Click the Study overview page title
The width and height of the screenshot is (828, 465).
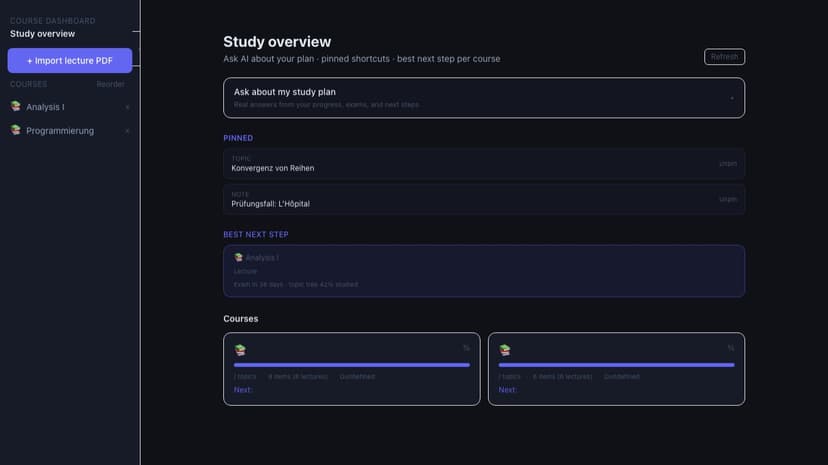tap(277, 42)
